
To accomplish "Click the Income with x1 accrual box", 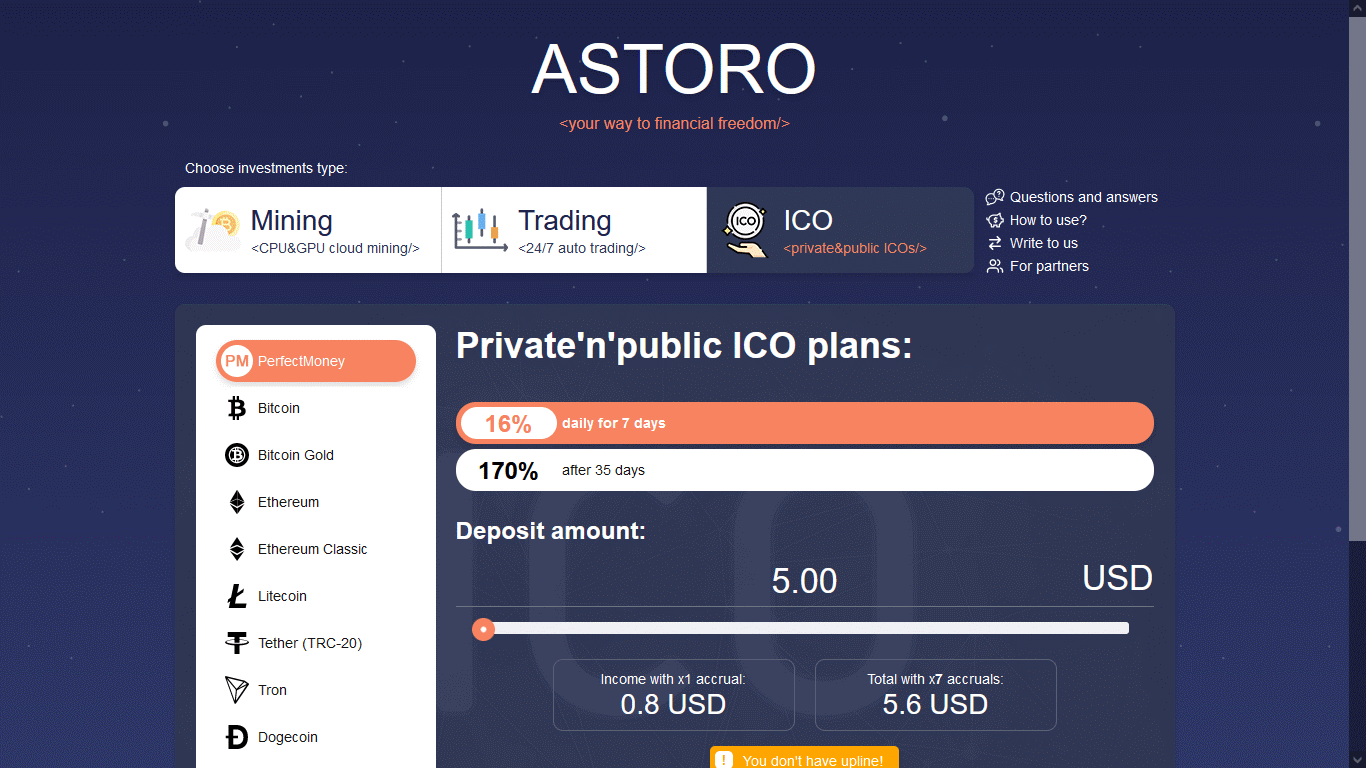I will click(673, 695).
